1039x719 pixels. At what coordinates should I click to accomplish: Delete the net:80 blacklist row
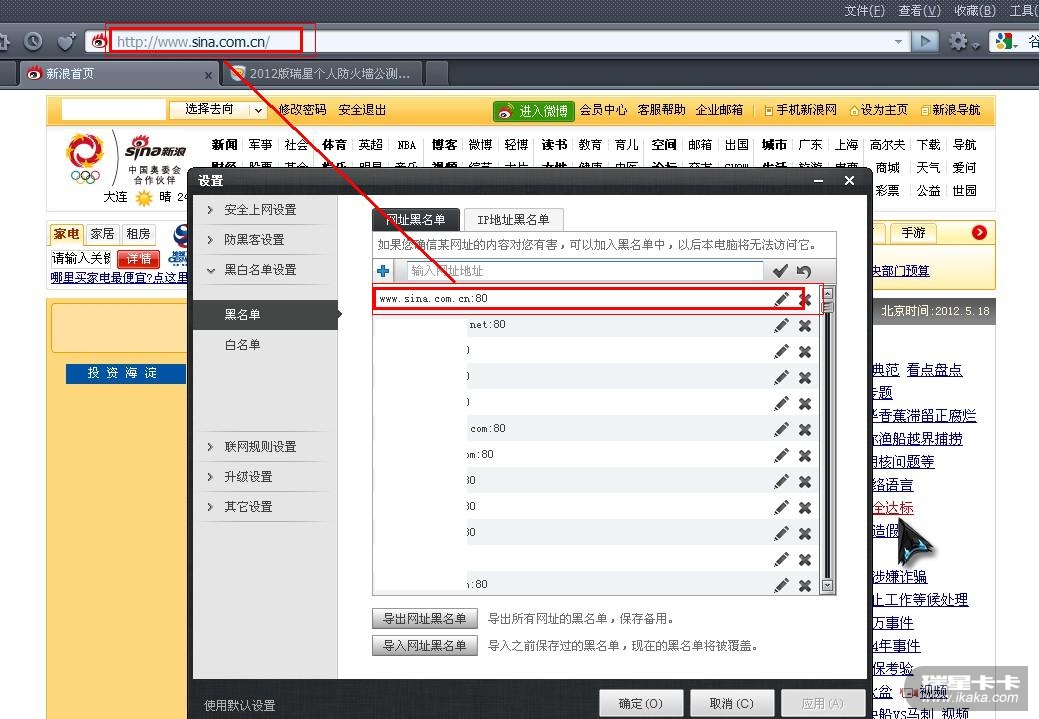pyautogui.click(x=804, y=325)
